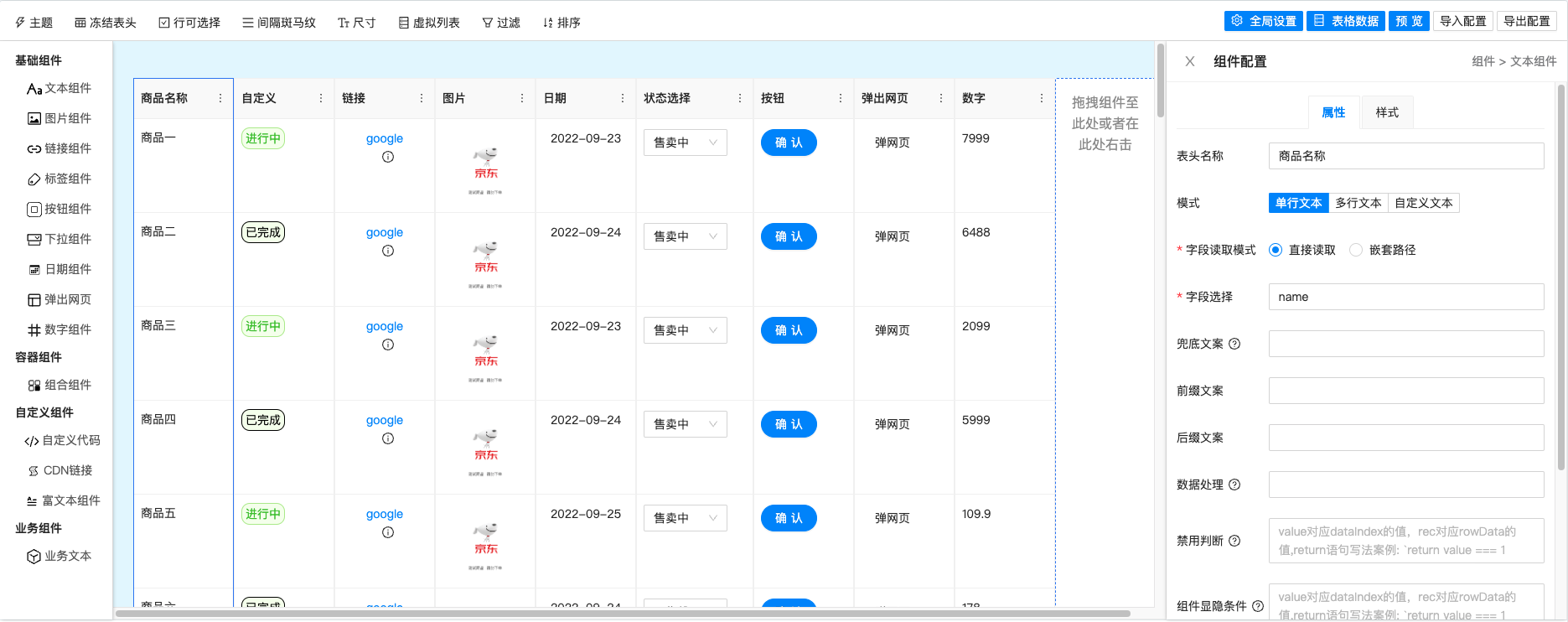Image resolution: width=1568 pixels, height=622 pixels.
Task: Click the help icon beside 兜底文案
Action: (1234, 344)
